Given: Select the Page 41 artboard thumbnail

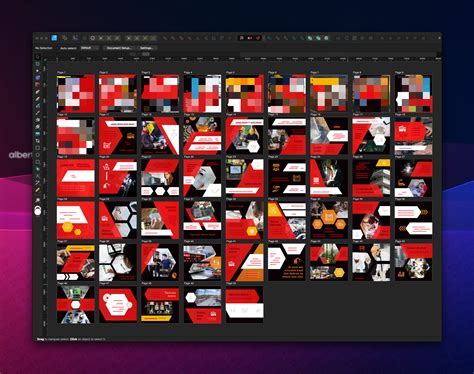Looking at the screenshot, I should click(245, 263).
